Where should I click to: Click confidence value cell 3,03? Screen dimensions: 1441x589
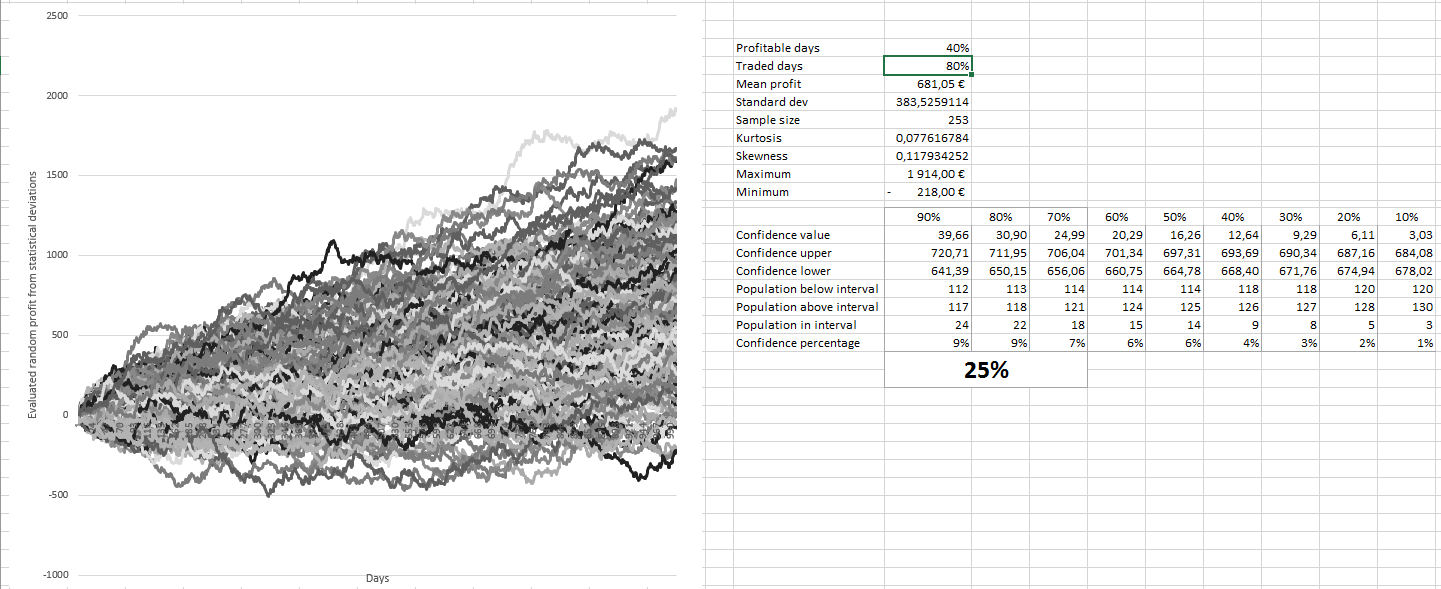(1408, 235)
